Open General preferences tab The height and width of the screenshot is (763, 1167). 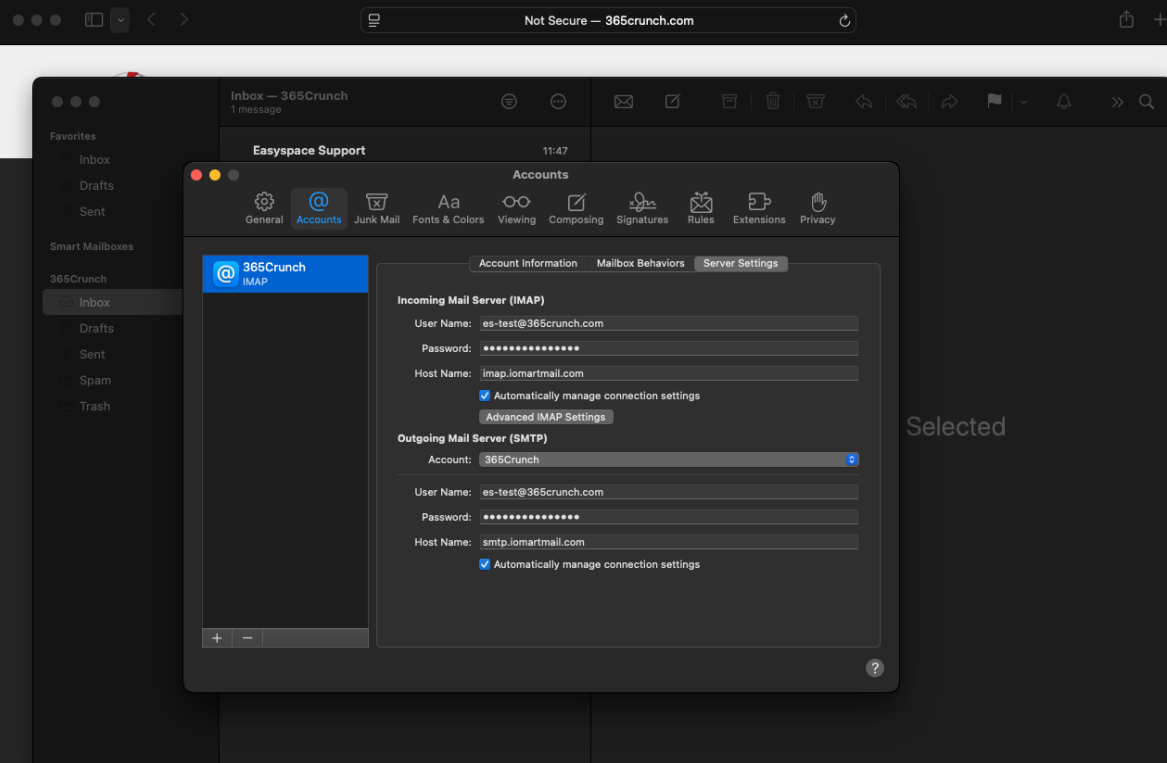click(264, 208)
